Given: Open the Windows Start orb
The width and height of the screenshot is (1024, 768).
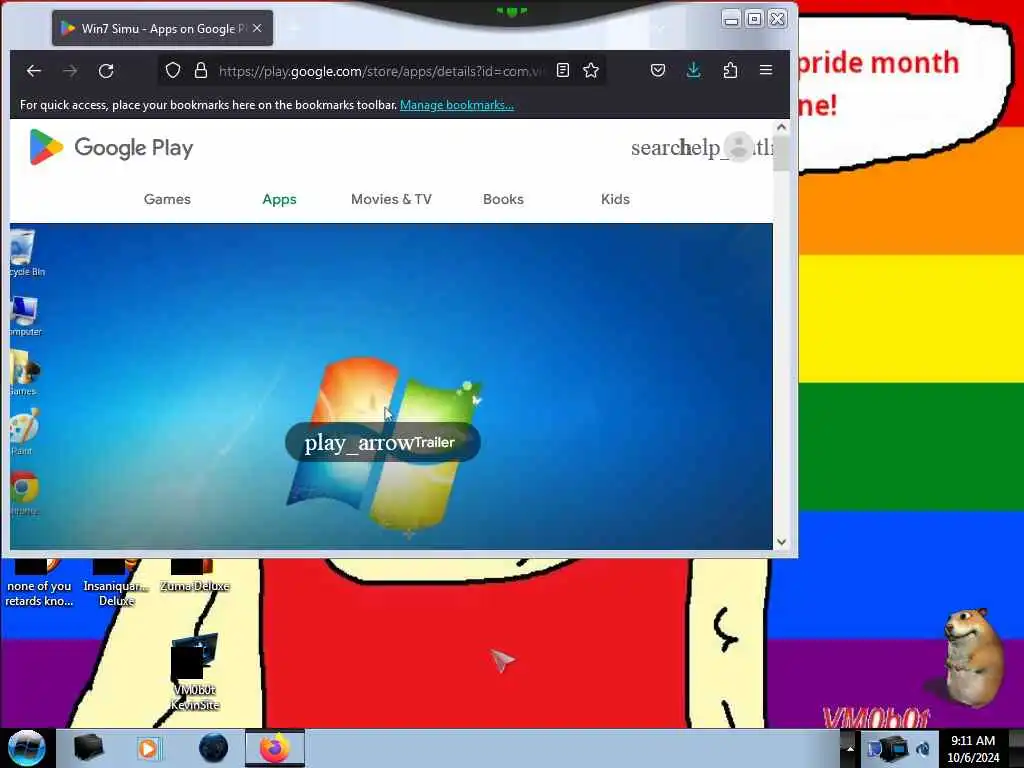Looking at the screenshot, I should click(x=26, y=748).
